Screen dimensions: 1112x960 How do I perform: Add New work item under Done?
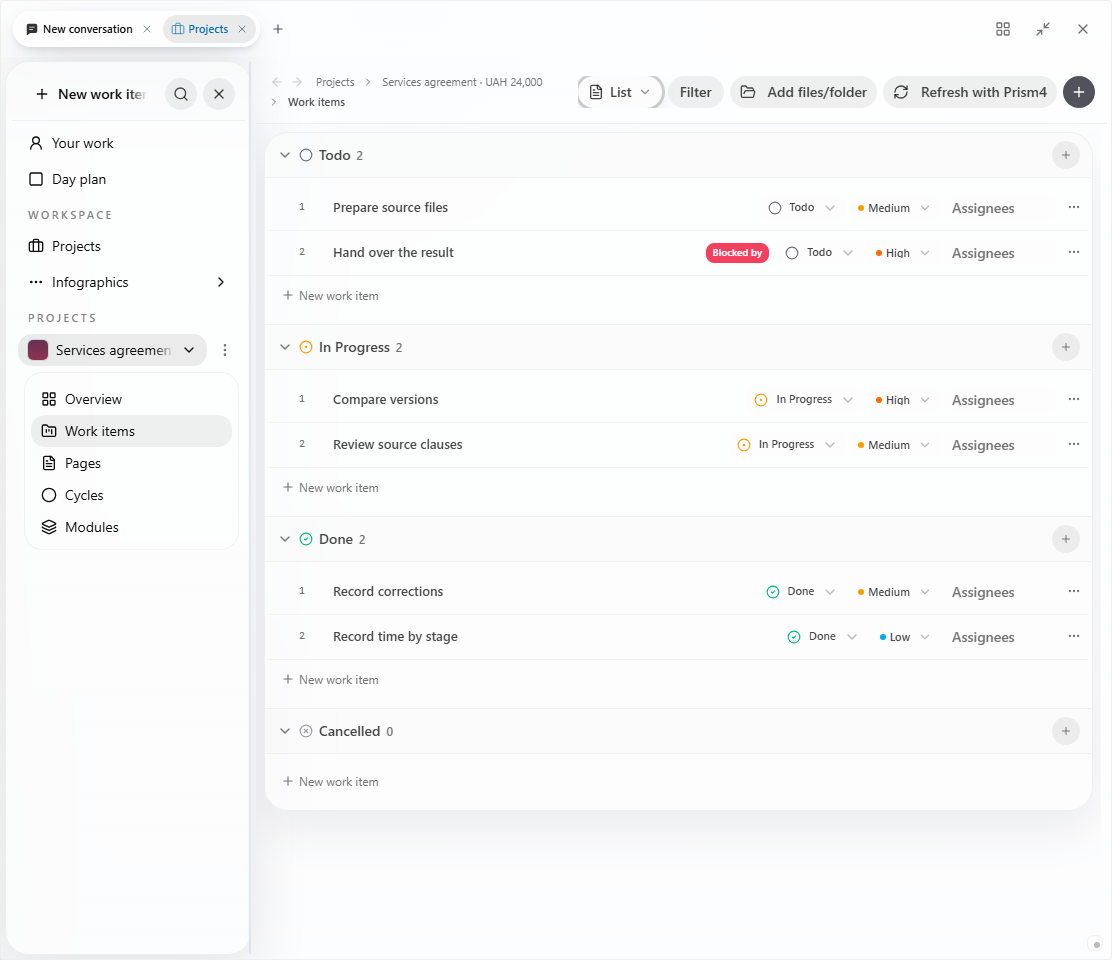click(x=330, y=680)
